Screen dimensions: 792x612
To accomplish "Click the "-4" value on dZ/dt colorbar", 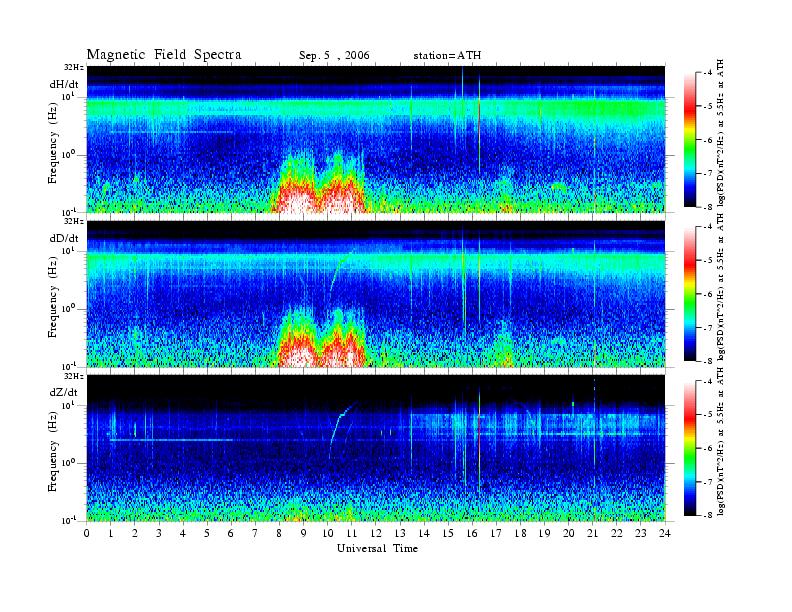I will point(708,381).
